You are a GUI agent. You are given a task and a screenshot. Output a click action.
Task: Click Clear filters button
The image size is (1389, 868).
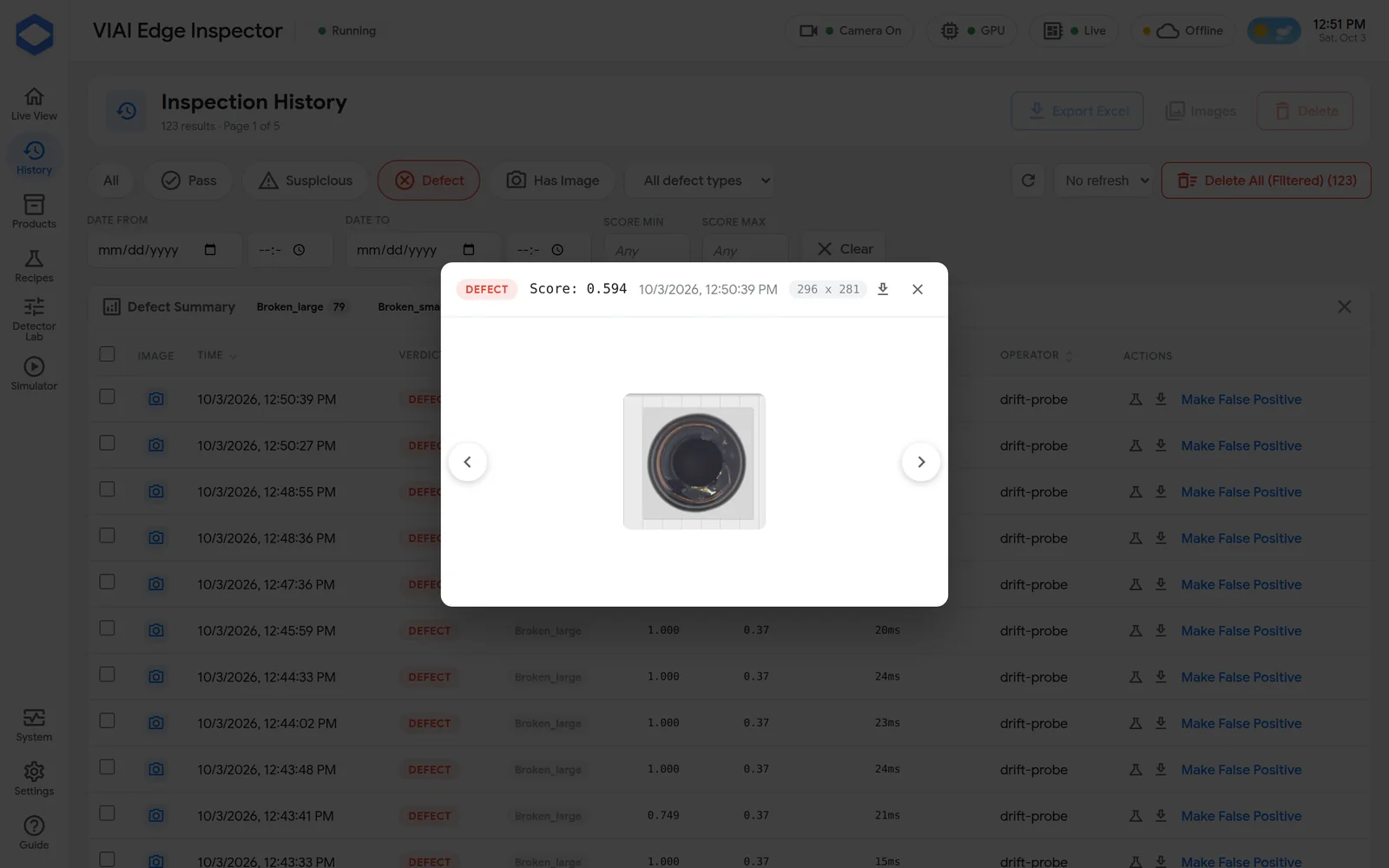tap(844, 249)
